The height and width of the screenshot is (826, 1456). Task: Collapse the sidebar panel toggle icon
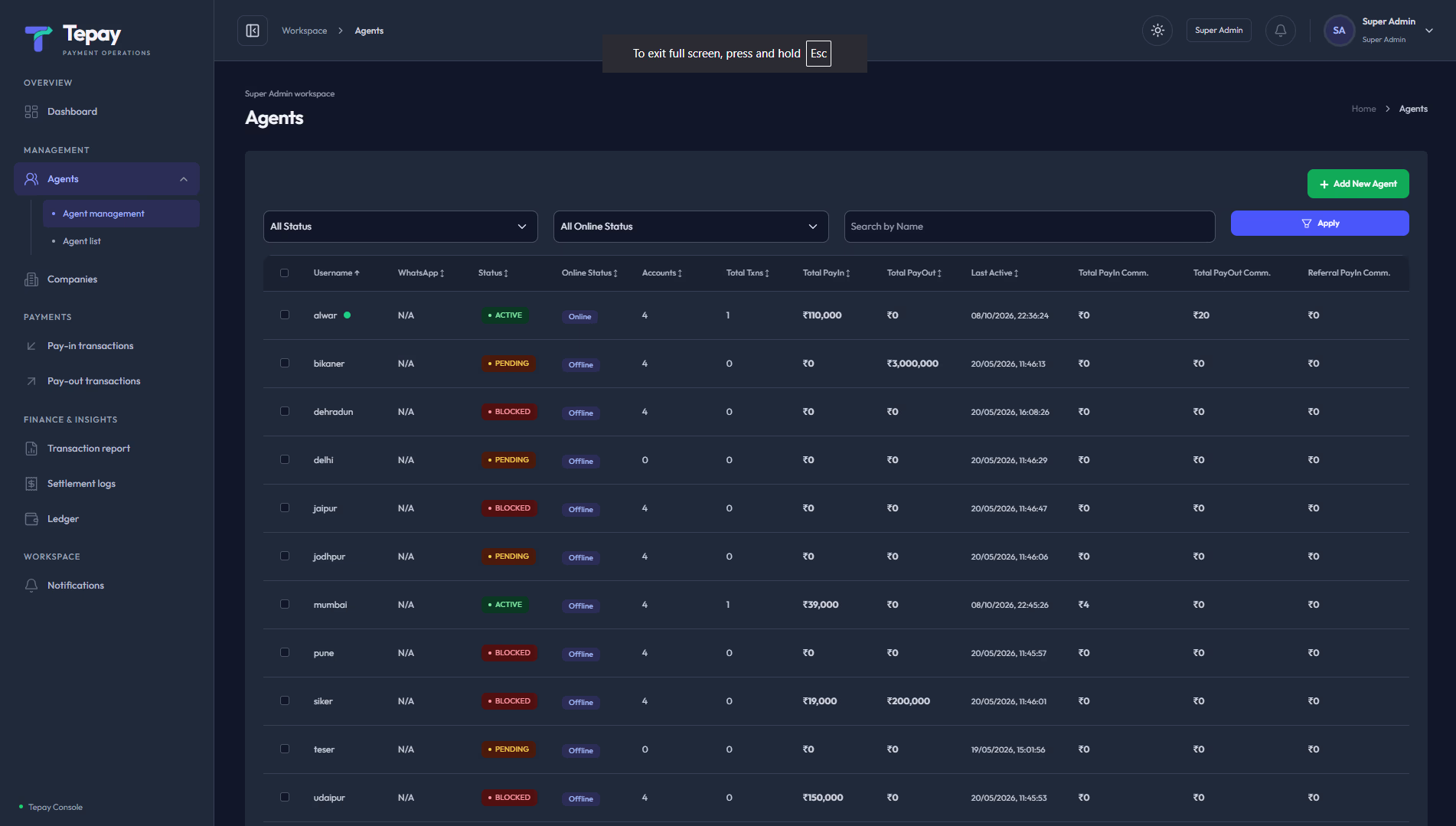pyautogui.click(x=253, y=31)
